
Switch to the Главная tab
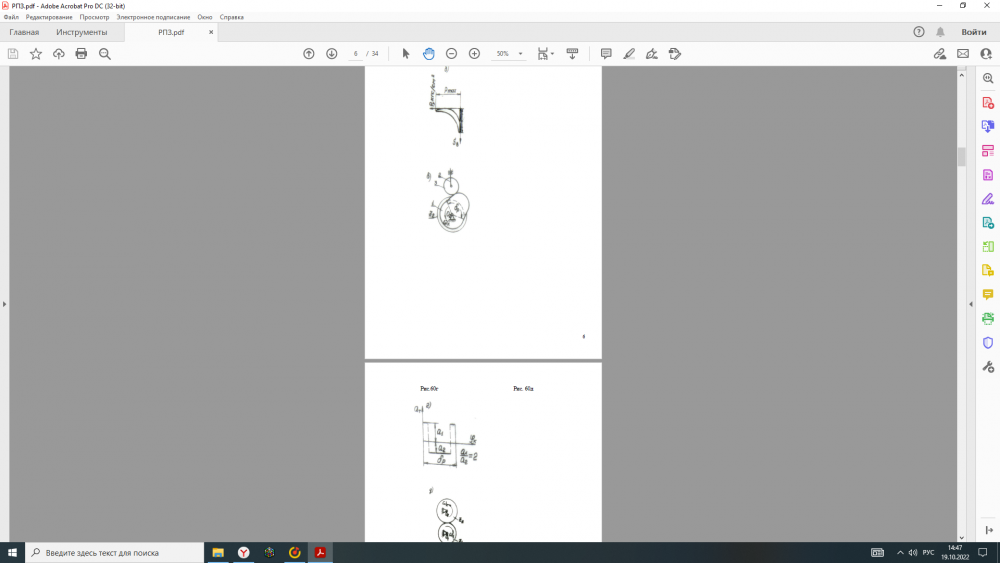[24, 32]
